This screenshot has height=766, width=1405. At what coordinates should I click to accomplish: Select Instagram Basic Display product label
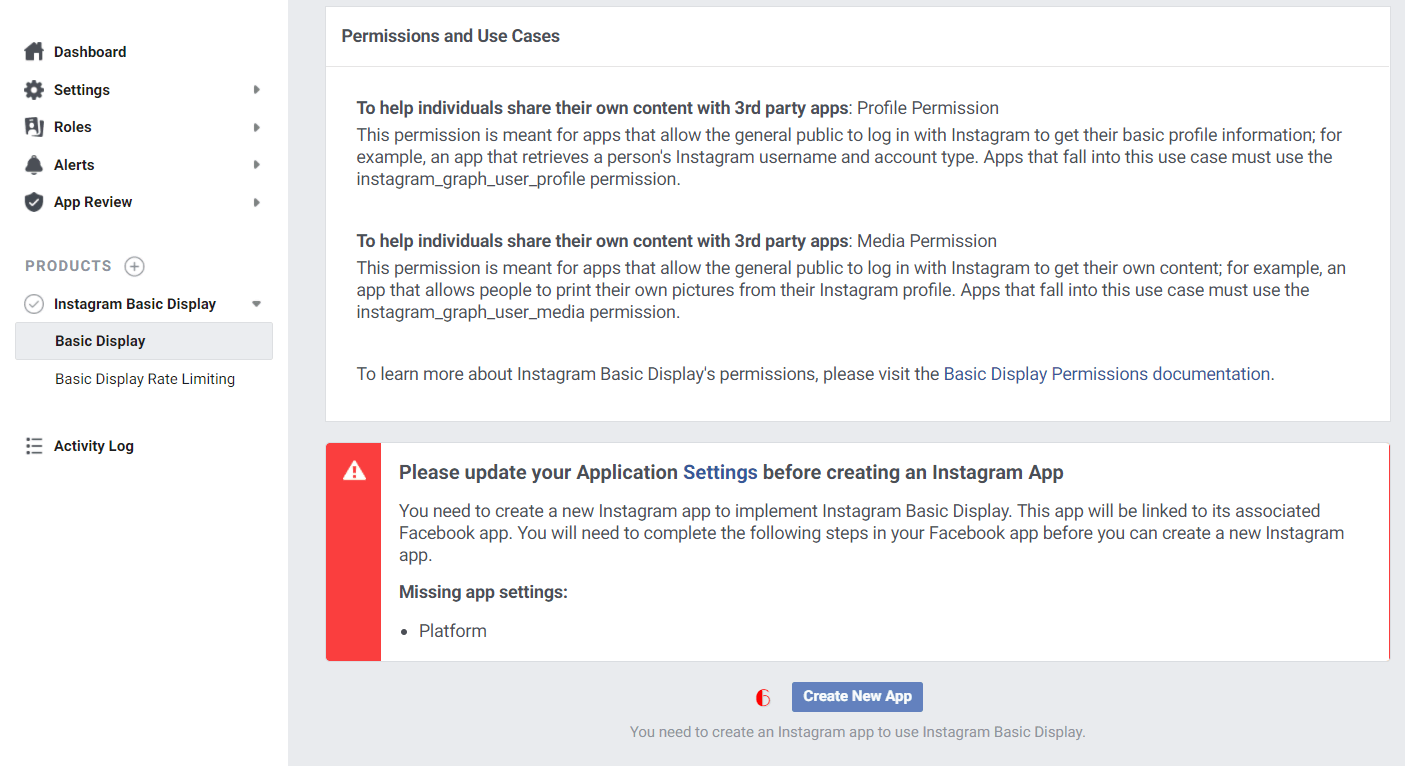[x=135, y=304]
